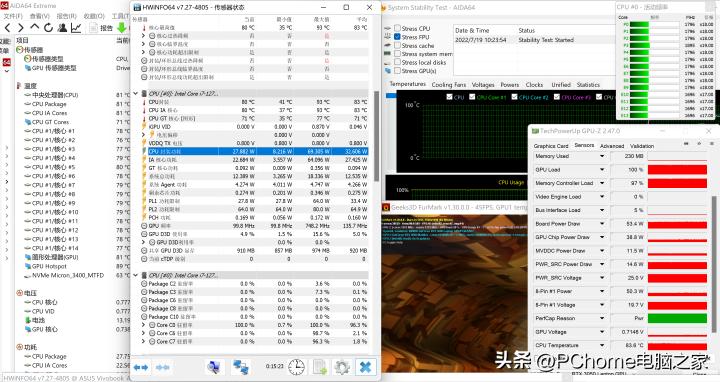720x382 pixels.
Task: Open the 文件(F) menu in AIDA64
Action: 13,16
